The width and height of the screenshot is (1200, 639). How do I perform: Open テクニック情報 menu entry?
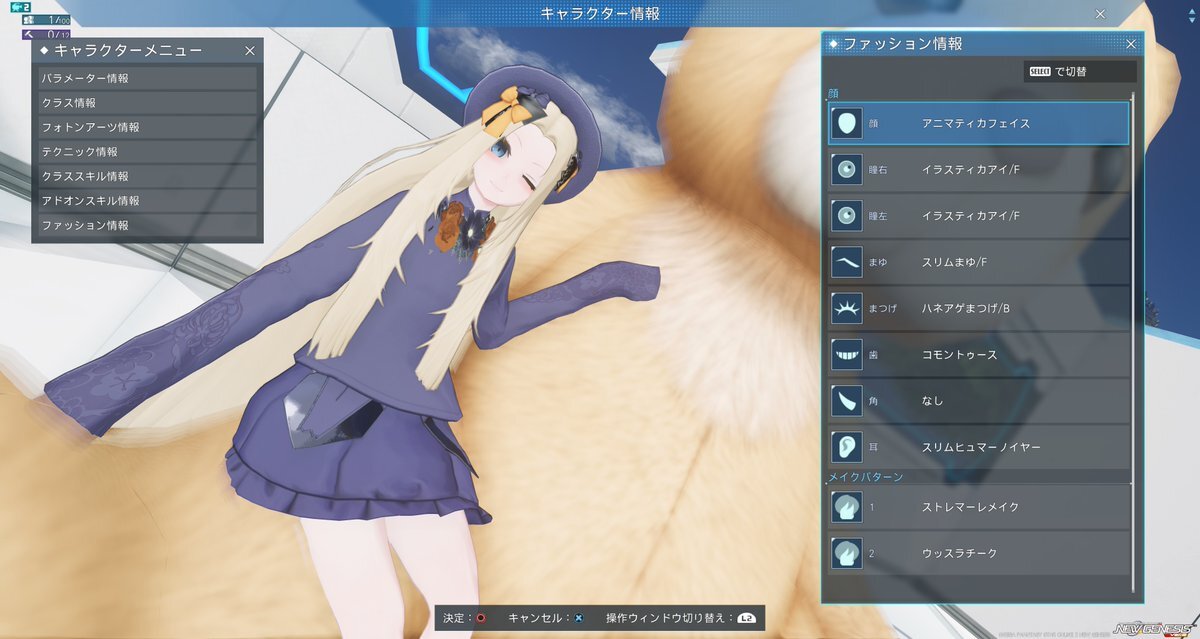point(148,152)
